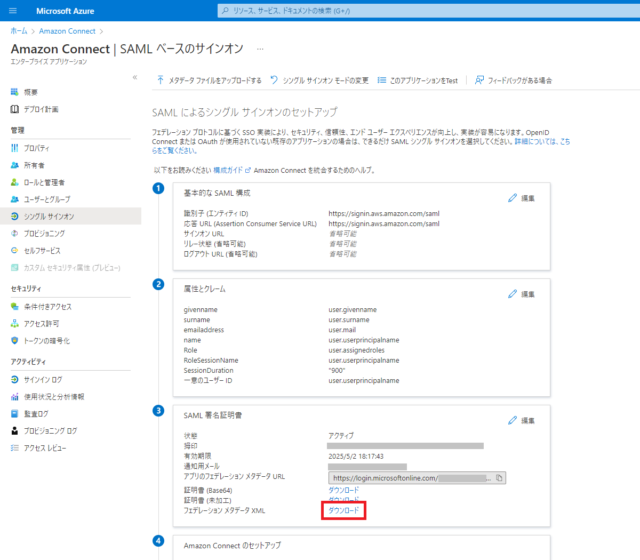This screenshot has width=640, height=560.
Task: Click the upload metadata file arrow icon
Action: point(160,80)
